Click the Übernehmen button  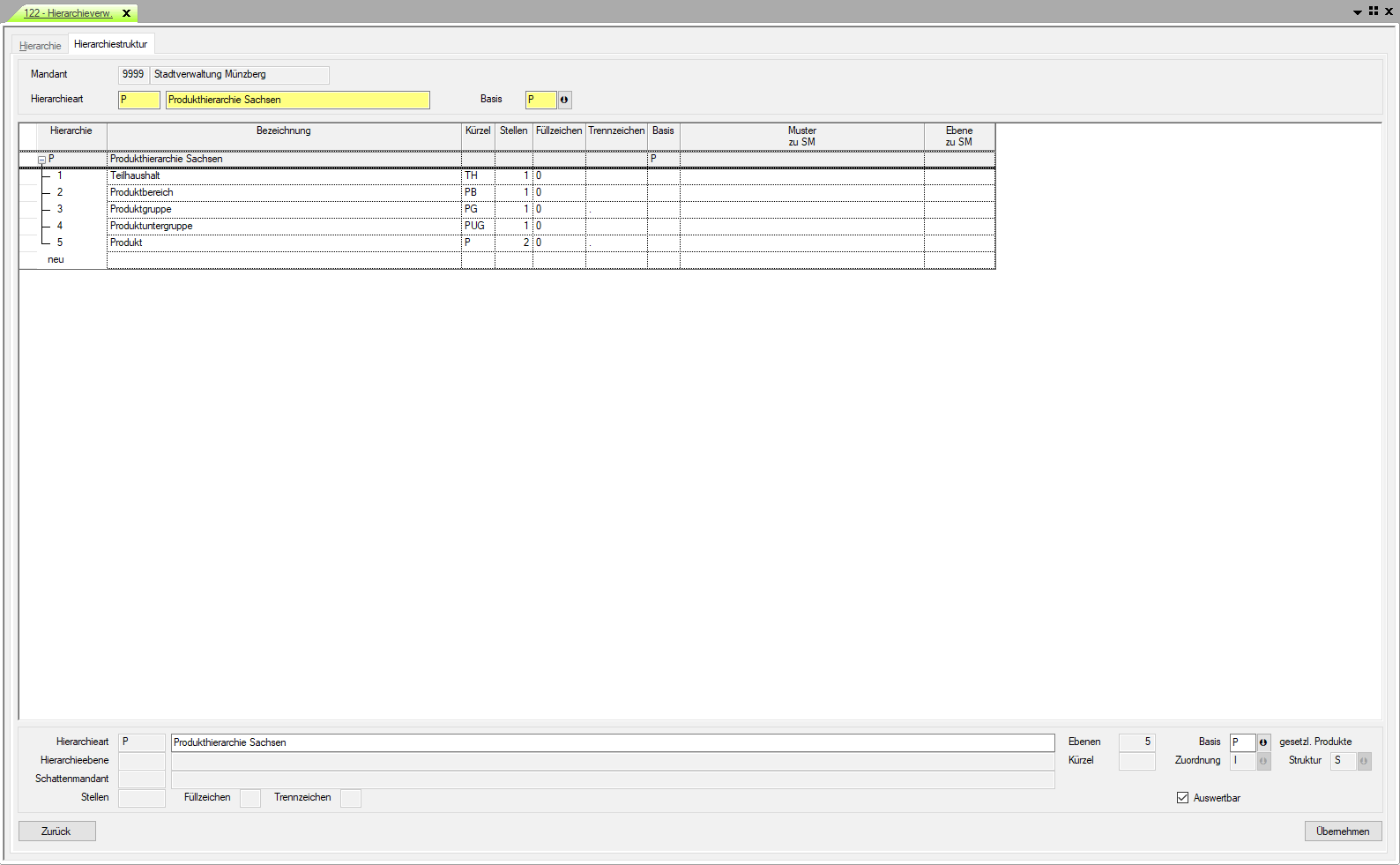tap(1342, 831)
